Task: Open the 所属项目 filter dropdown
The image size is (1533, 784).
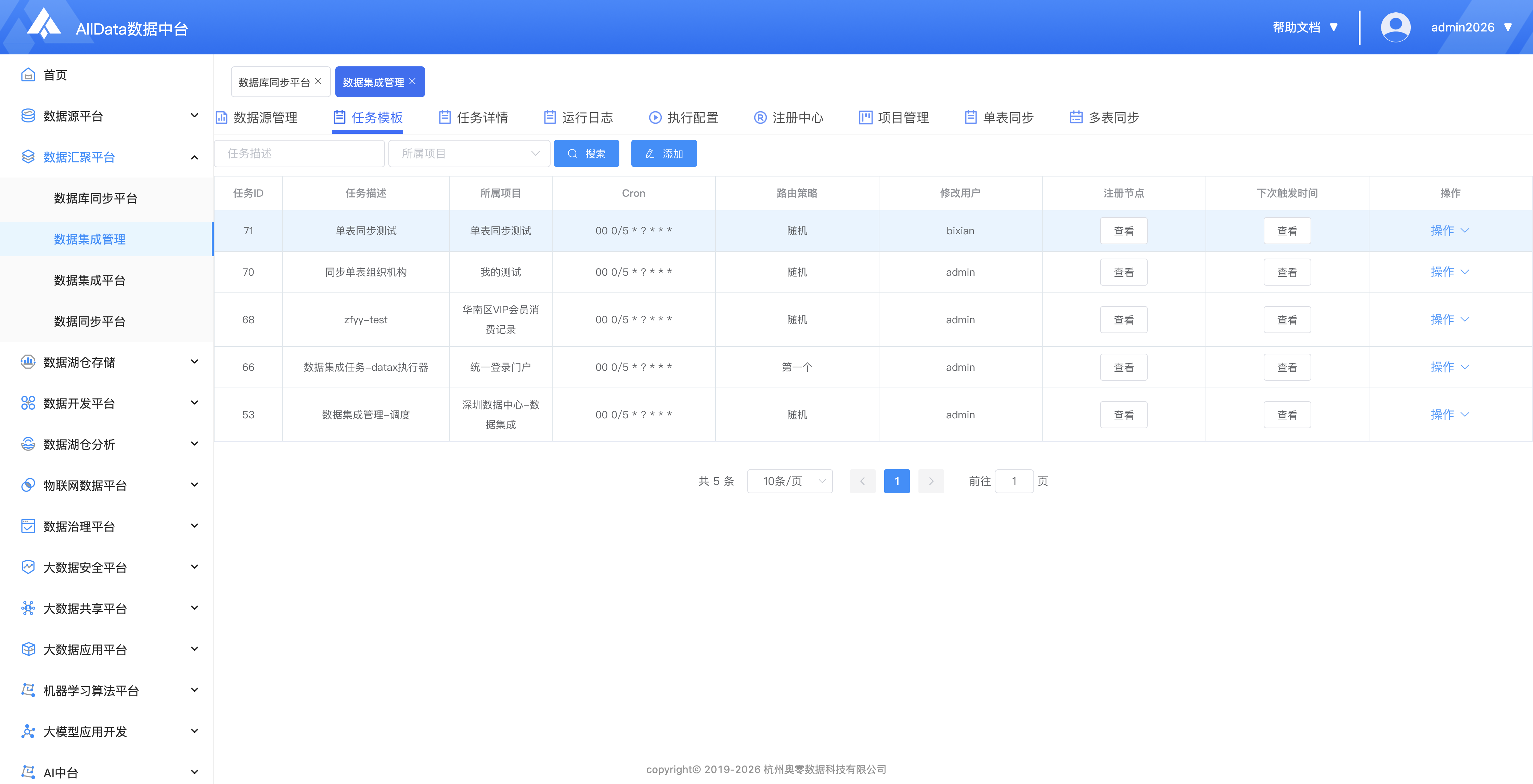Action: [x=469, y=154]
